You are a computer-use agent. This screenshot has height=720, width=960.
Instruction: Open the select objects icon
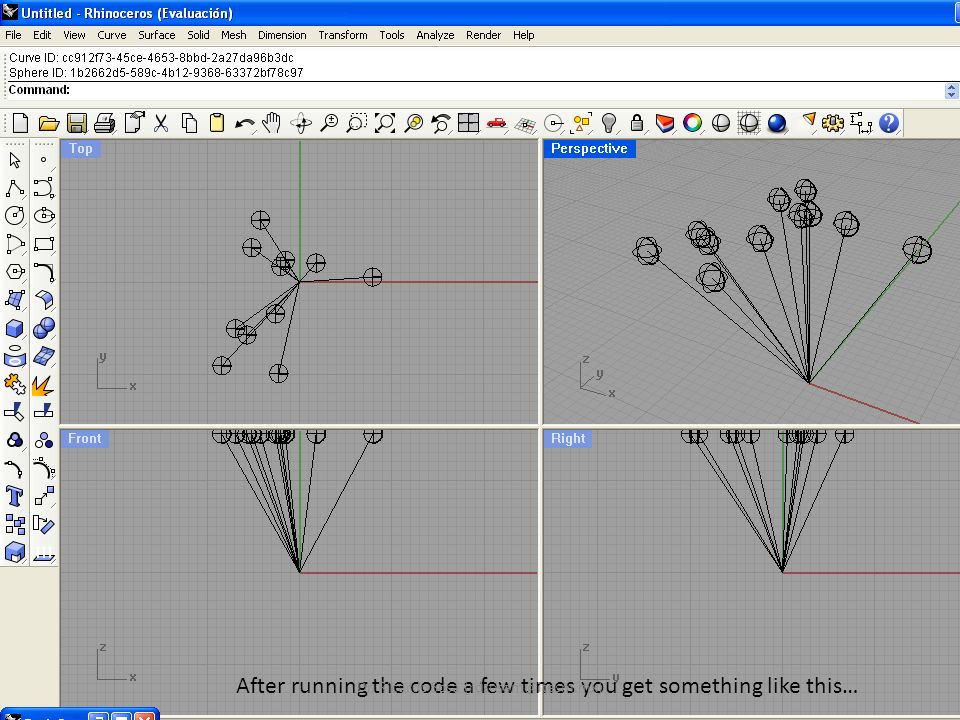click(581, 123)
